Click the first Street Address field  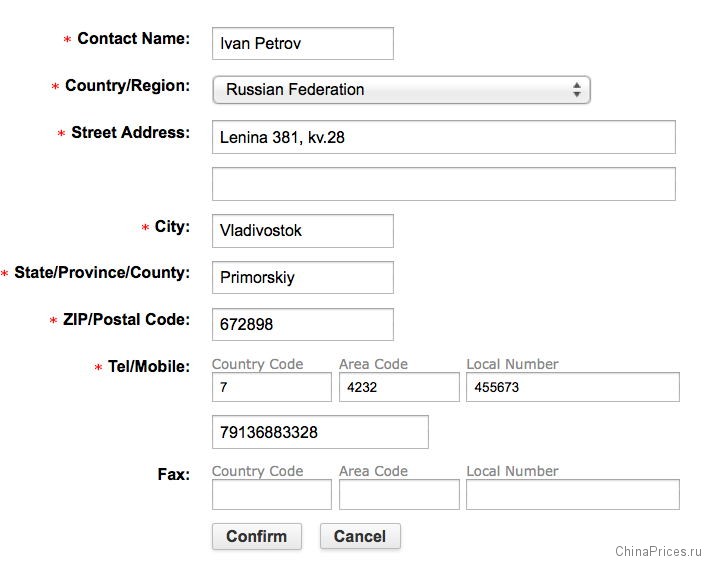click(x=443, y=137)
